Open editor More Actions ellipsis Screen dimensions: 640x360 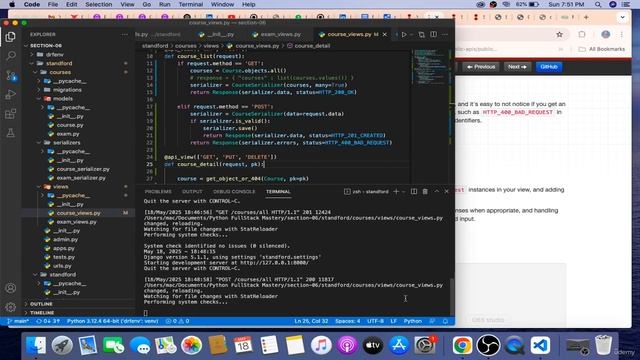445,35
